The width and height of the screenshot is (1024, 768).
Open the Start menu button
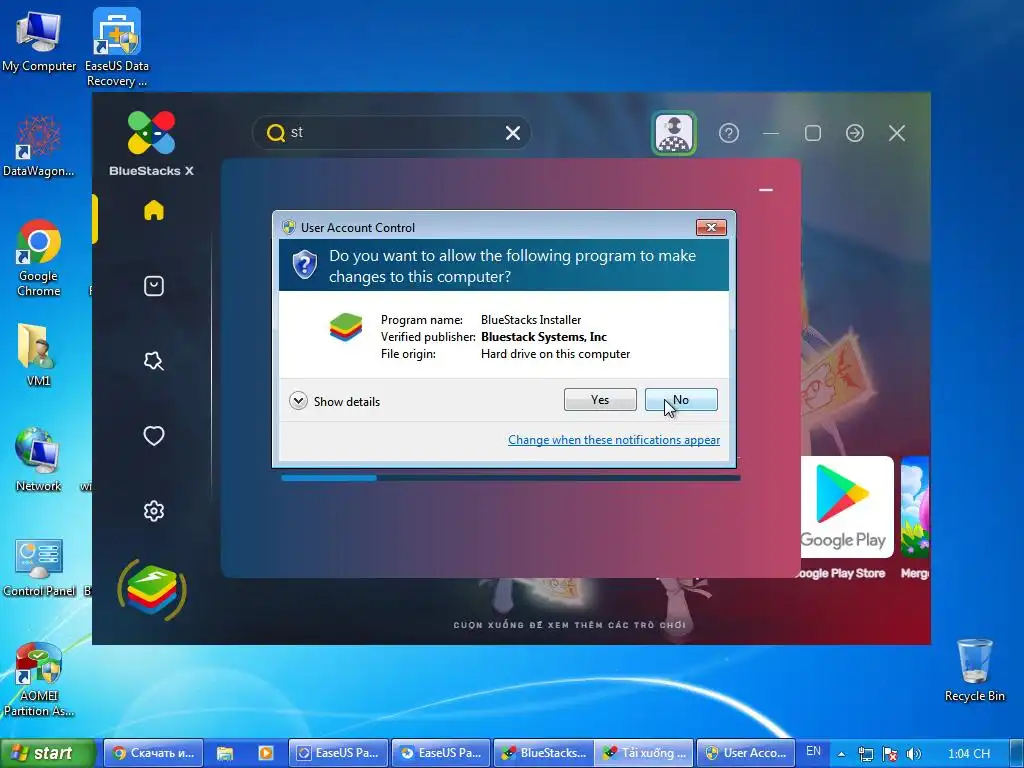47,753
